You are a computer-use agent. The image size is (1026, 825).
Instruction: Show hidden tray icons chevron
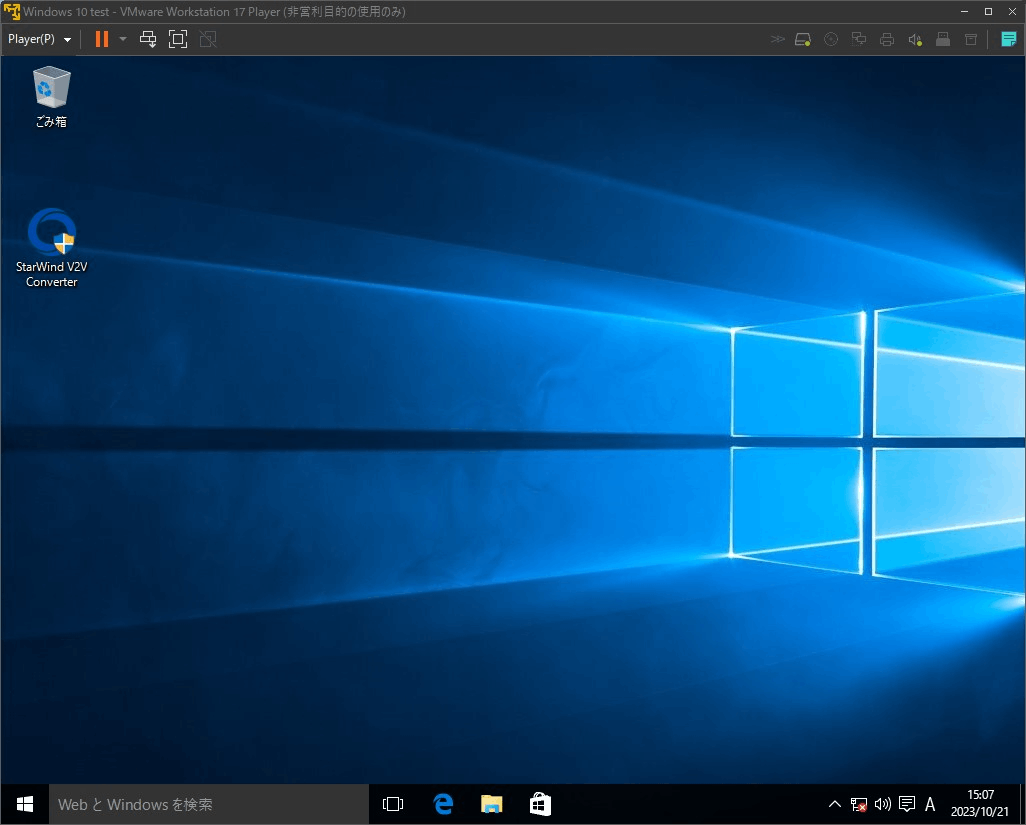coord(835,804)
